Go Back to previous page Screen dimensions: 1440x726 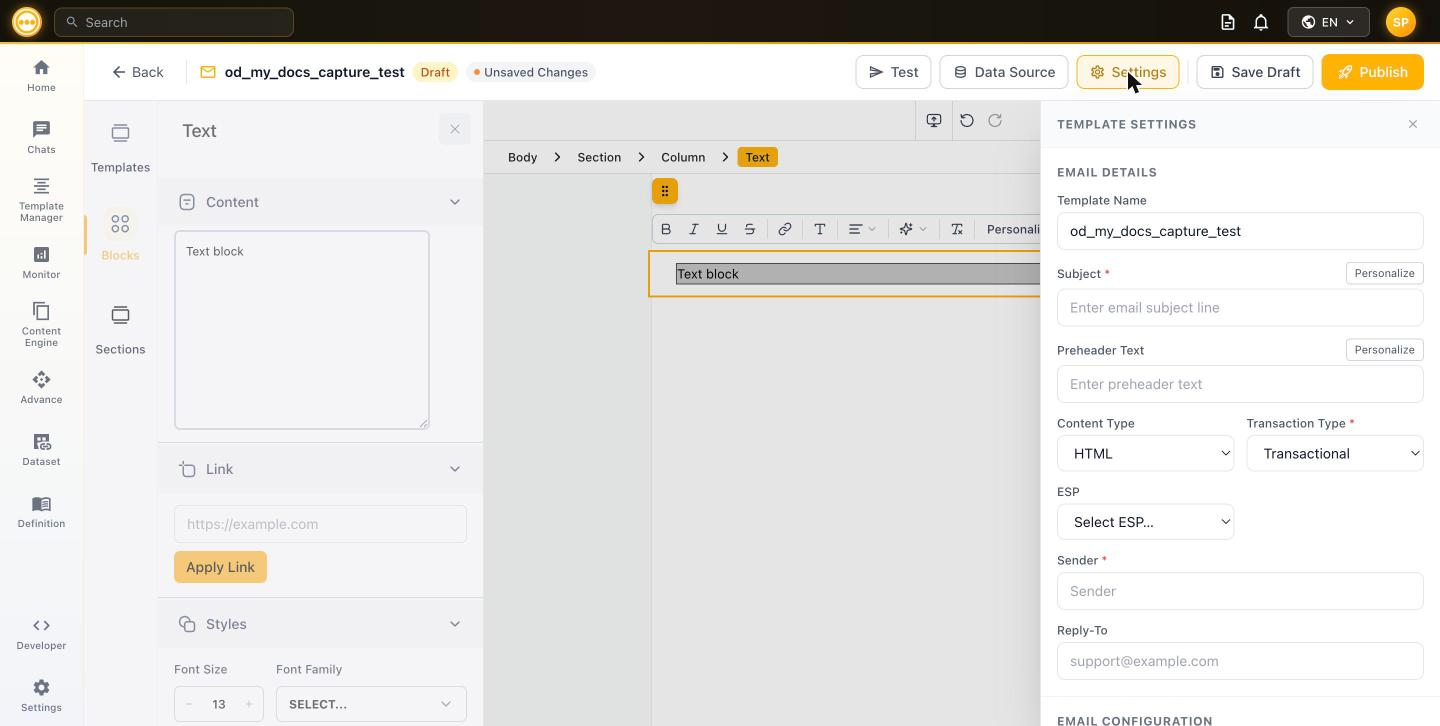pyautogui.click(x=137, y=72)
